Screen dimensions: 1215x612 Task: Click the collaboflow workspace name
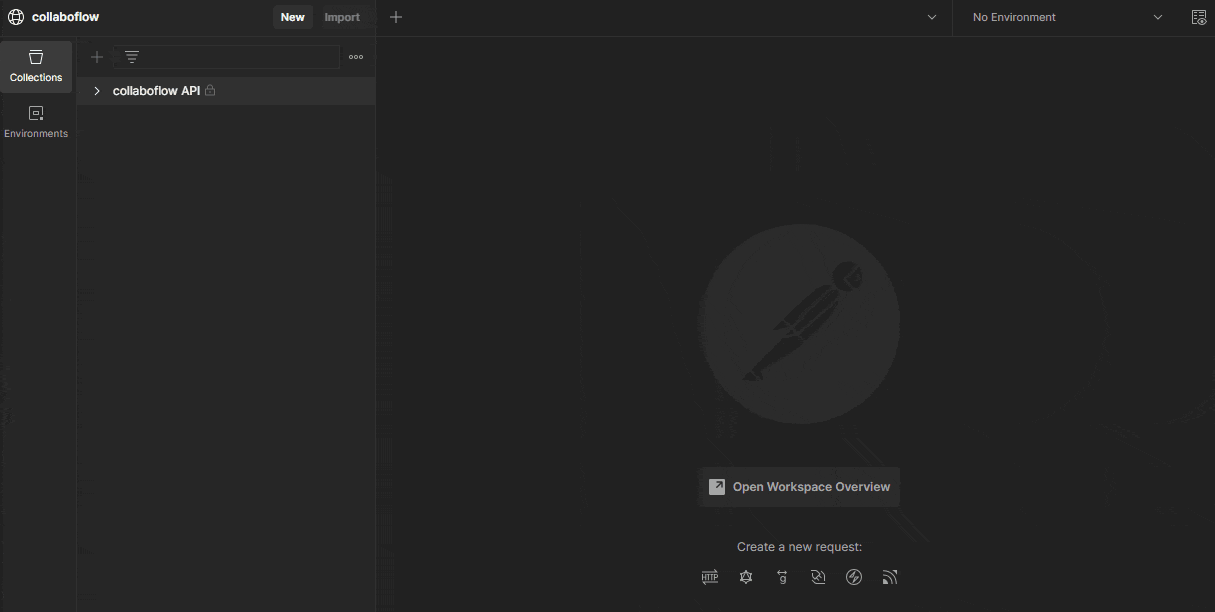(x=65, y=17)
